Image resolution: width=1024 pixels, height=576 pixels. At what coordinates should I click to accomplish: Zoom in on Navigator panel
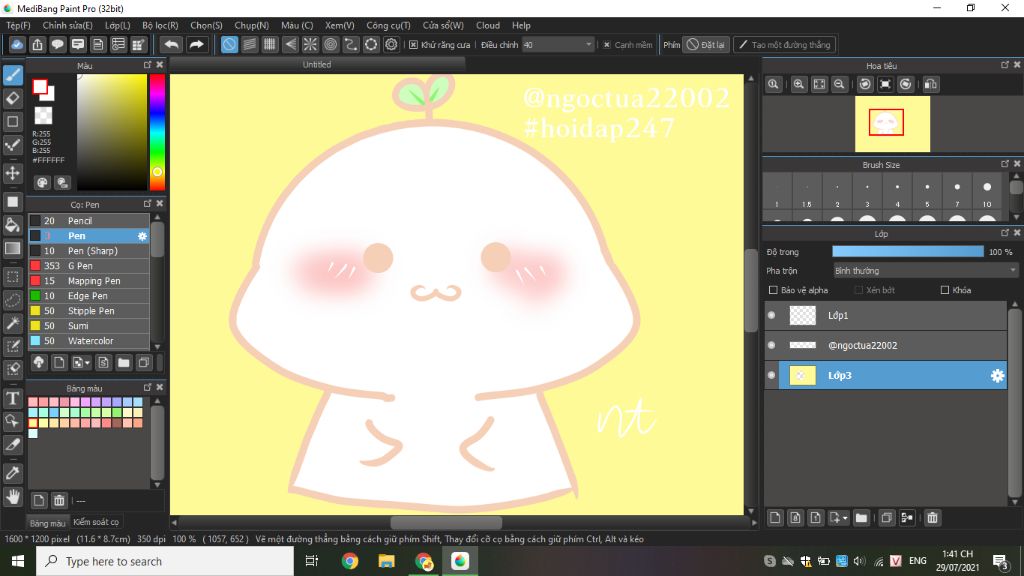798,84
